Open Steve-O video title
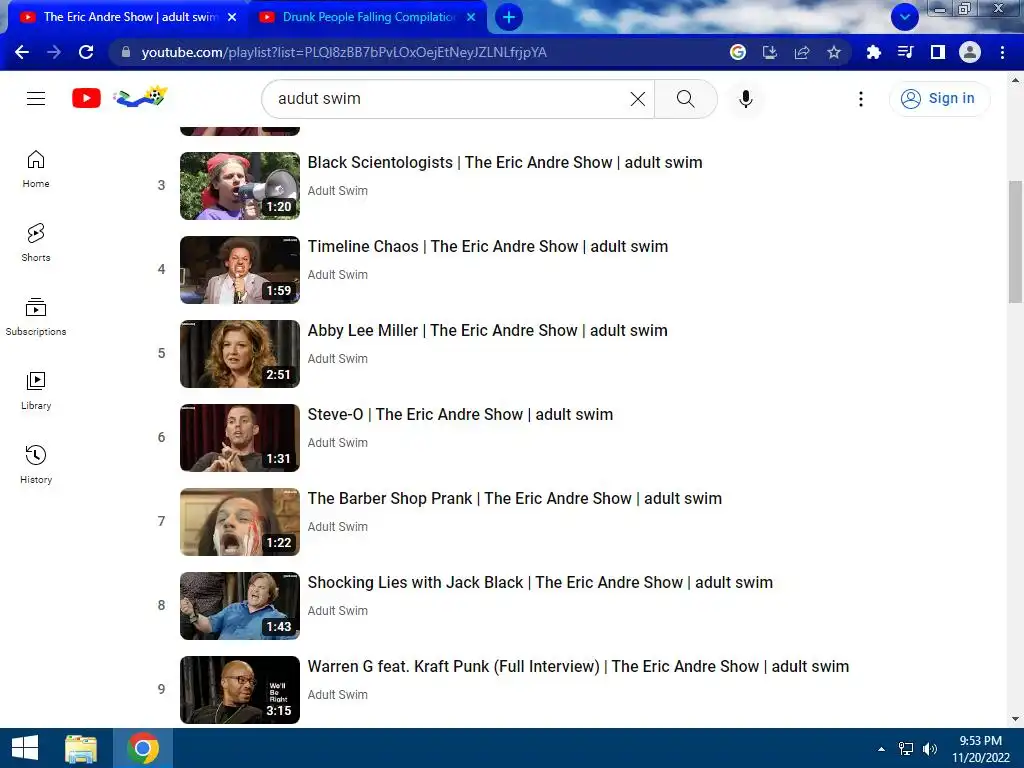This screenshot has height=768, width=1024. coord(460,415)
